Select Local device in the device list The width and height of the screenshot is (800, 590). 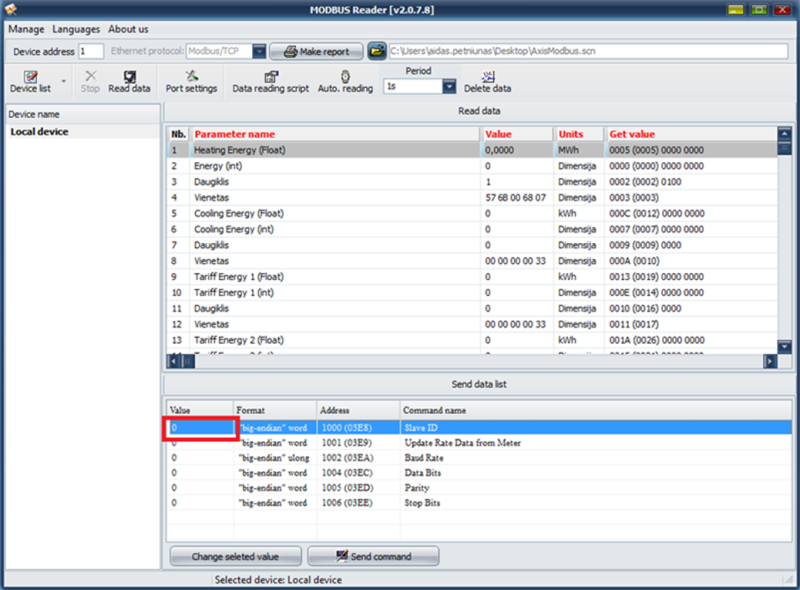coord(39,132)
